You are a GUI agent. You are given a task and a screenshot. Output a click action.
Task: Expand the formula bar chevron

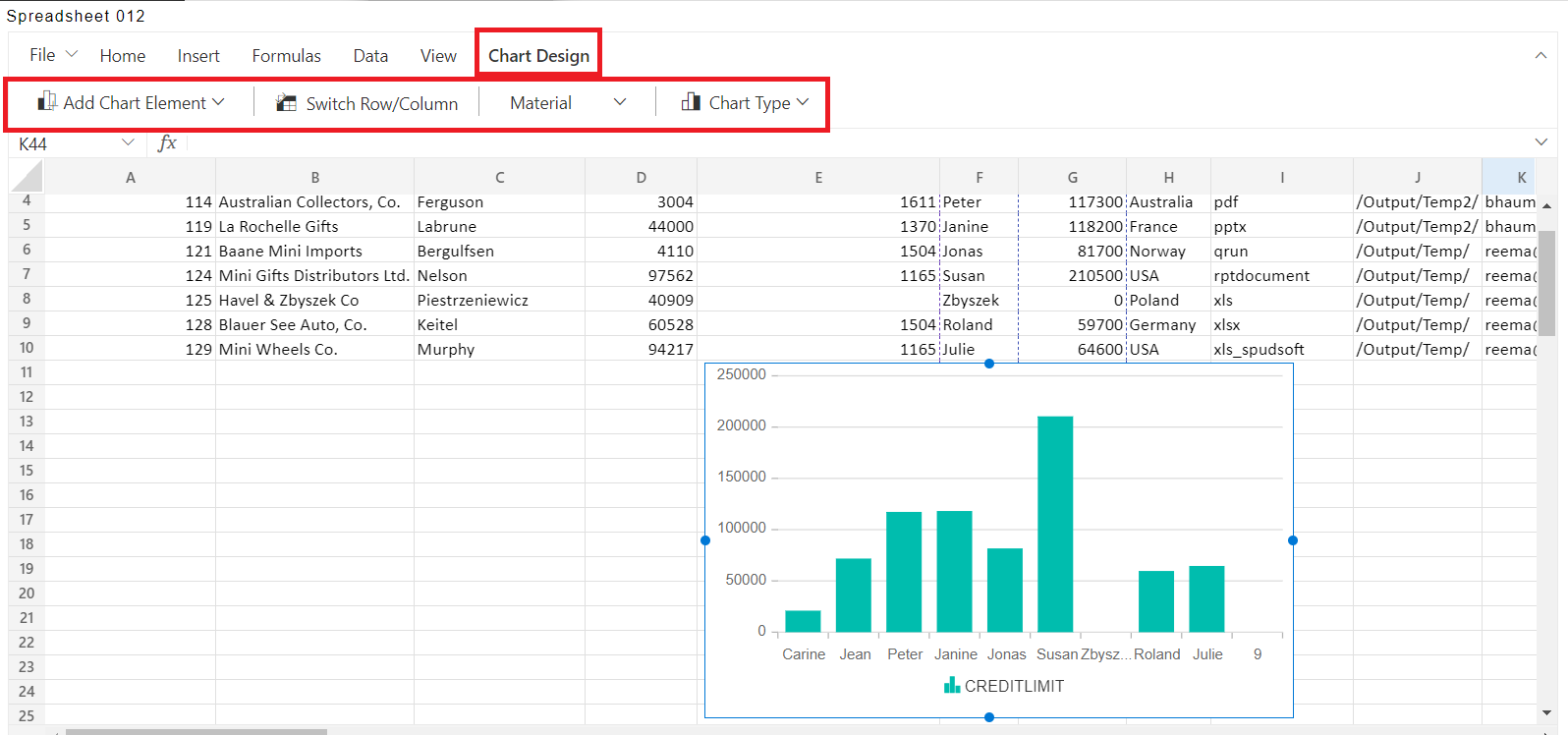1540,142
